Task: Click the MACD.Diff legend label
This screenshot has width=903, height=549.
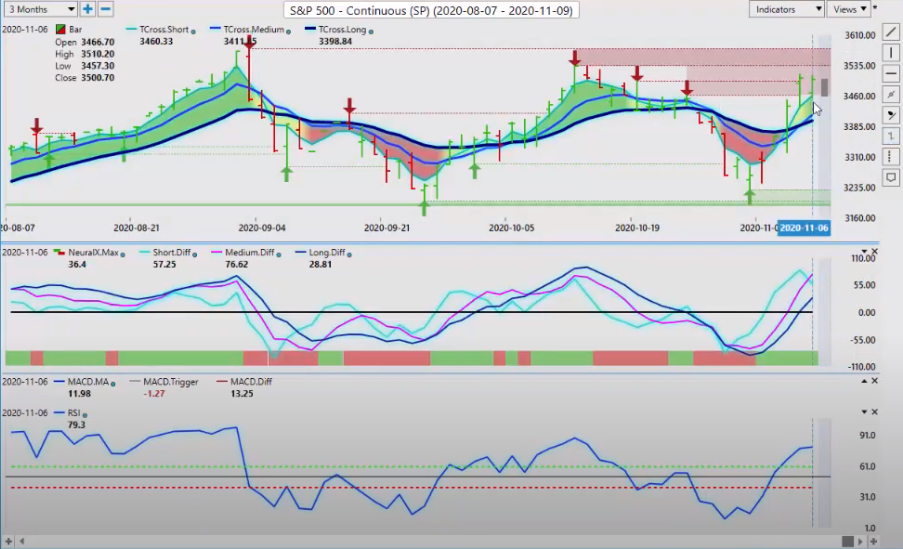Action: tap(251, 381)
